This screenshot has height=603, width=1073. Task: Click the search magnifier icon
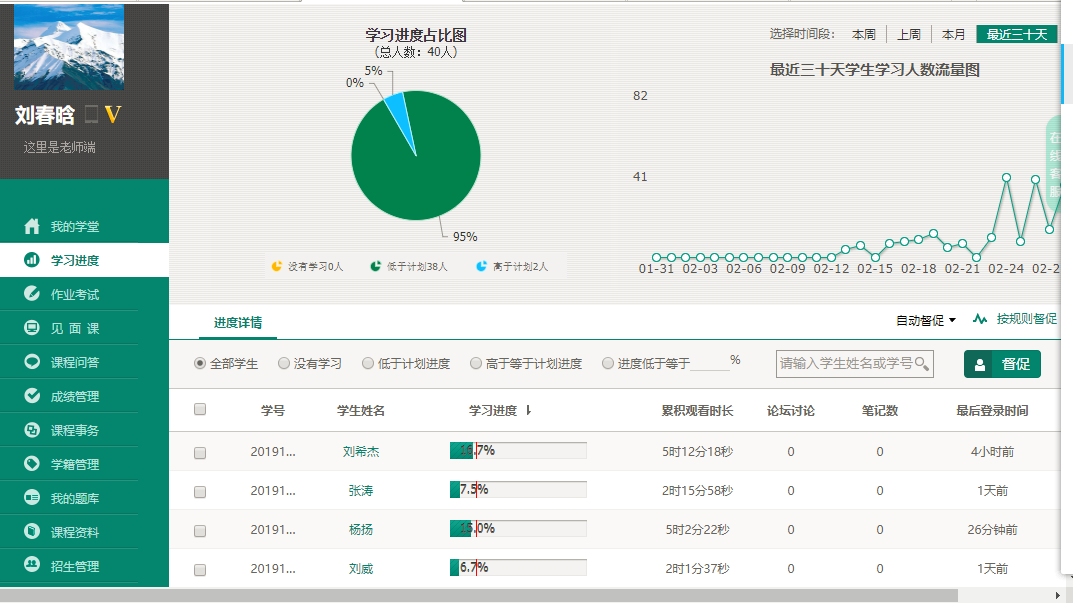point(922,364)
